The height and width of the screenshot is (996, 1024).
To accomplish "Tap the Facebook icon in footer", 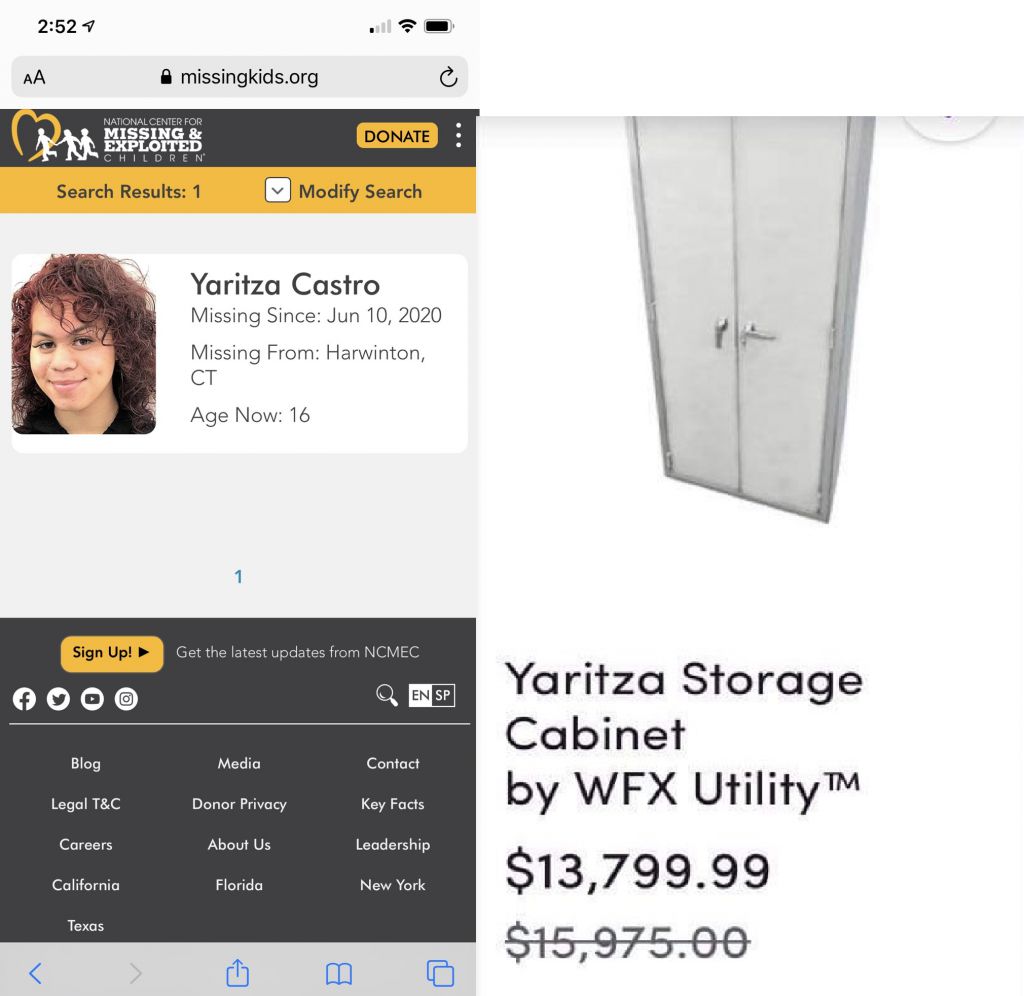I will (x=25, y=700).
